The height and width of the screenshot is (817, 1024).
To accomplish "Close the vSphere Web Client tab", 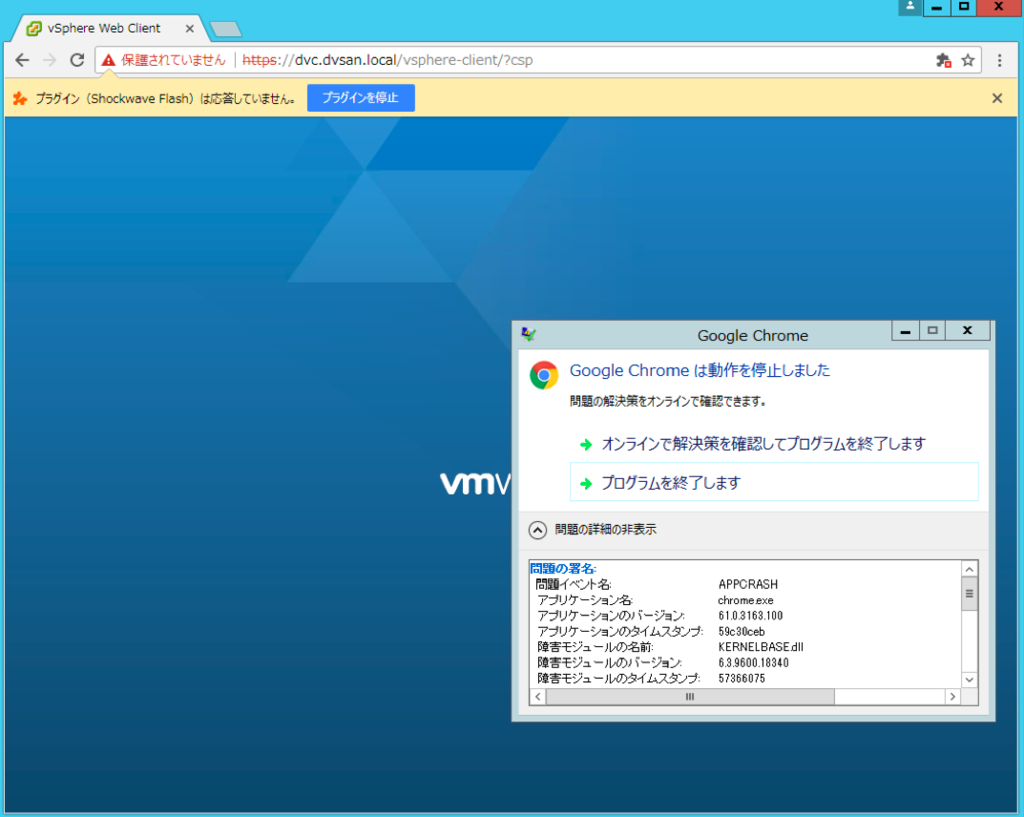I will coord(189,28).
